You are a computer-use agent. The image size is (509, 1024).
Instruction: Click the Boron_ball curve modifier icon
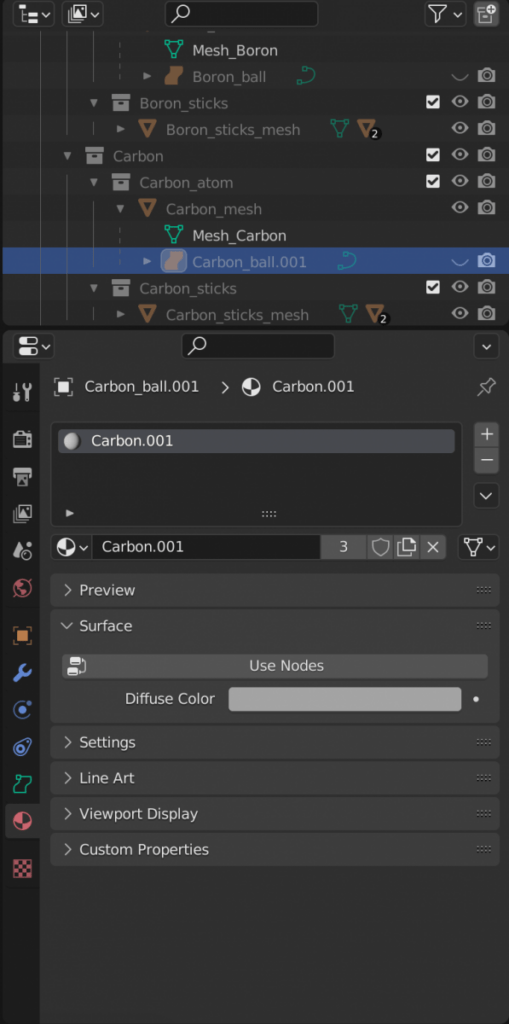coord(305,76)
